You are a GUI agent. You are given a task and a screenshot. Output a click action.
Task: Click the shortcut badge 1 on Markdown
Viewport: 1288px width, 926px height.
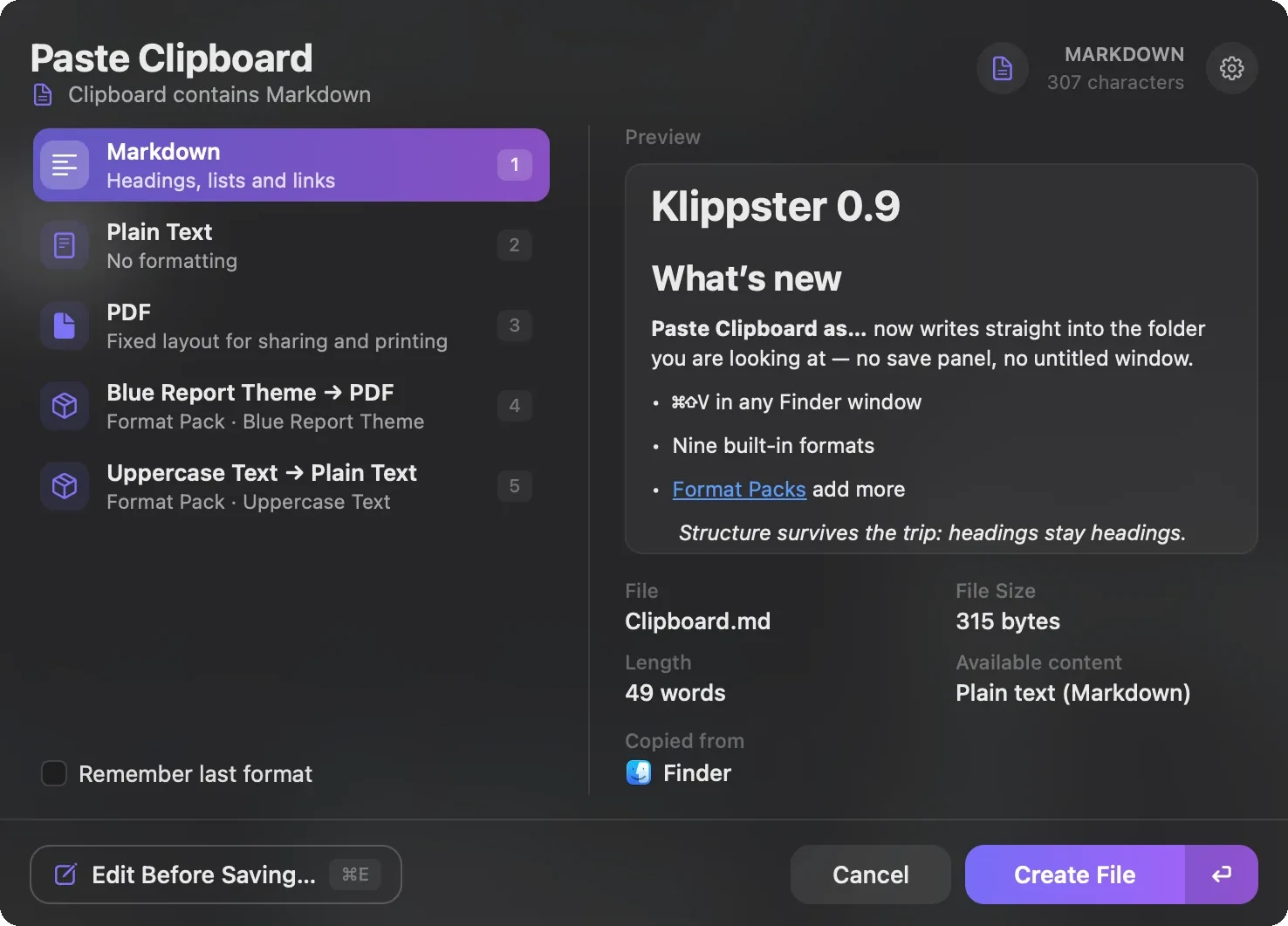coord(515,165)
